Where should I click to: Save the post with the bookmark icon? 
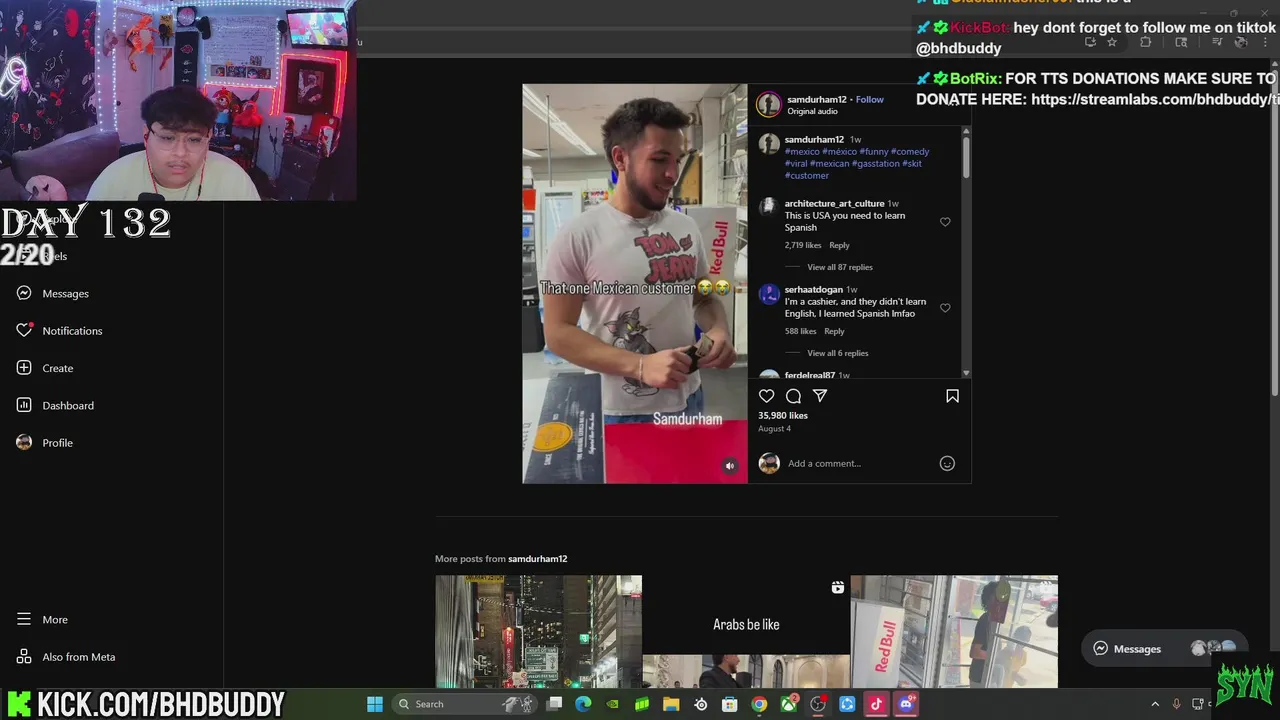[952, 396]
